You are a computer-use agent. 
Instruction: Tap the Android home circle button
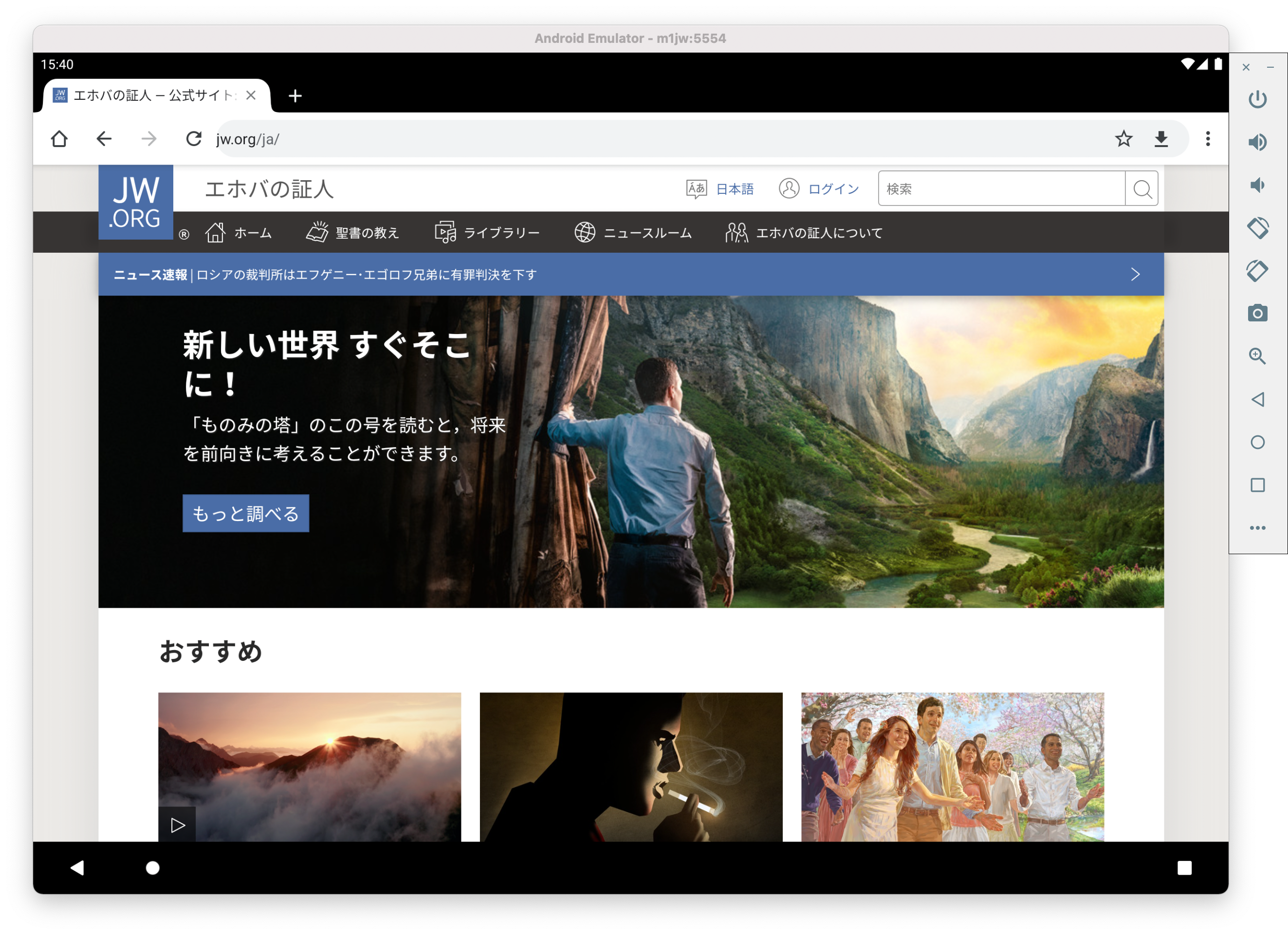[152, 867]
